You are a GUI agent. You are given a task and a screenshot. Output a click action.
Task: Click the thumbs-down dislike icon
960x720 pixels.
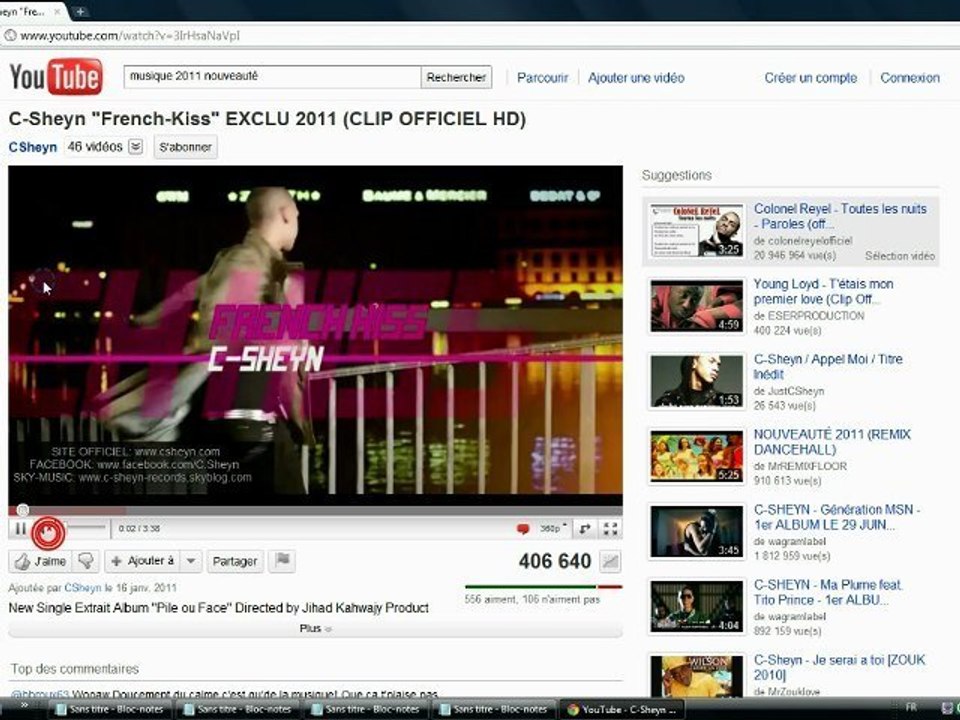click(86, 561)
